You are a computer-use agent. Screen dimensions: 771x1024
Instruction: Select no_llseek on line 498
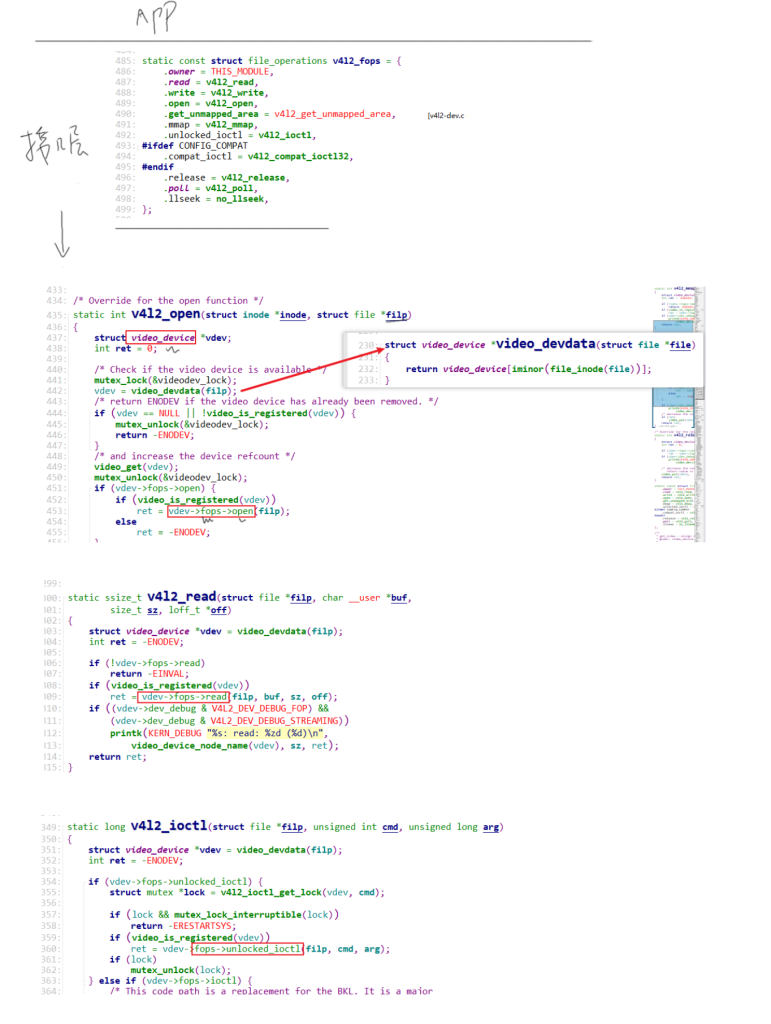[x=240, y=199]
